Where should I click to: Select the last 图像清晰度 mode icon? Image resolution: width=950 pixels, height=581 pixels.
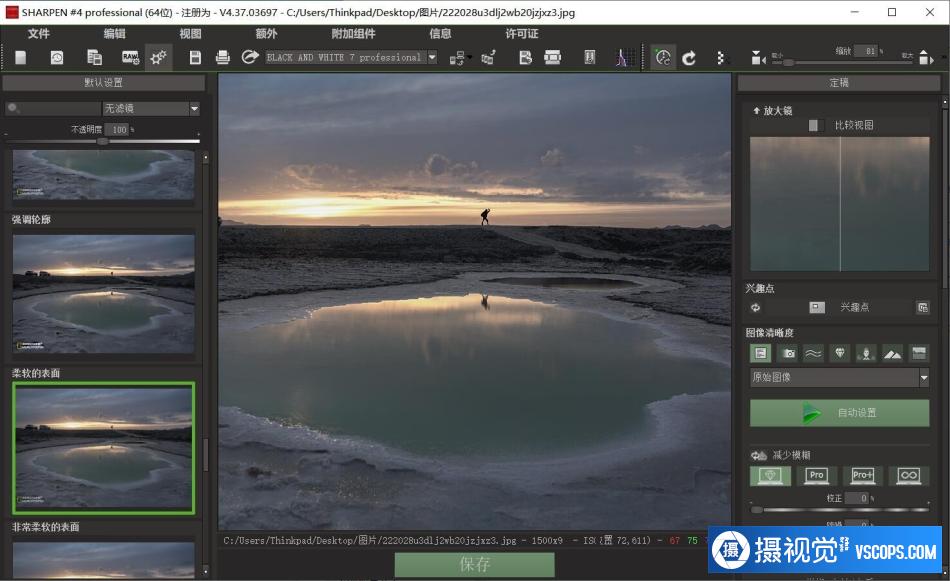pyautogui.click(x=918, y=353)
